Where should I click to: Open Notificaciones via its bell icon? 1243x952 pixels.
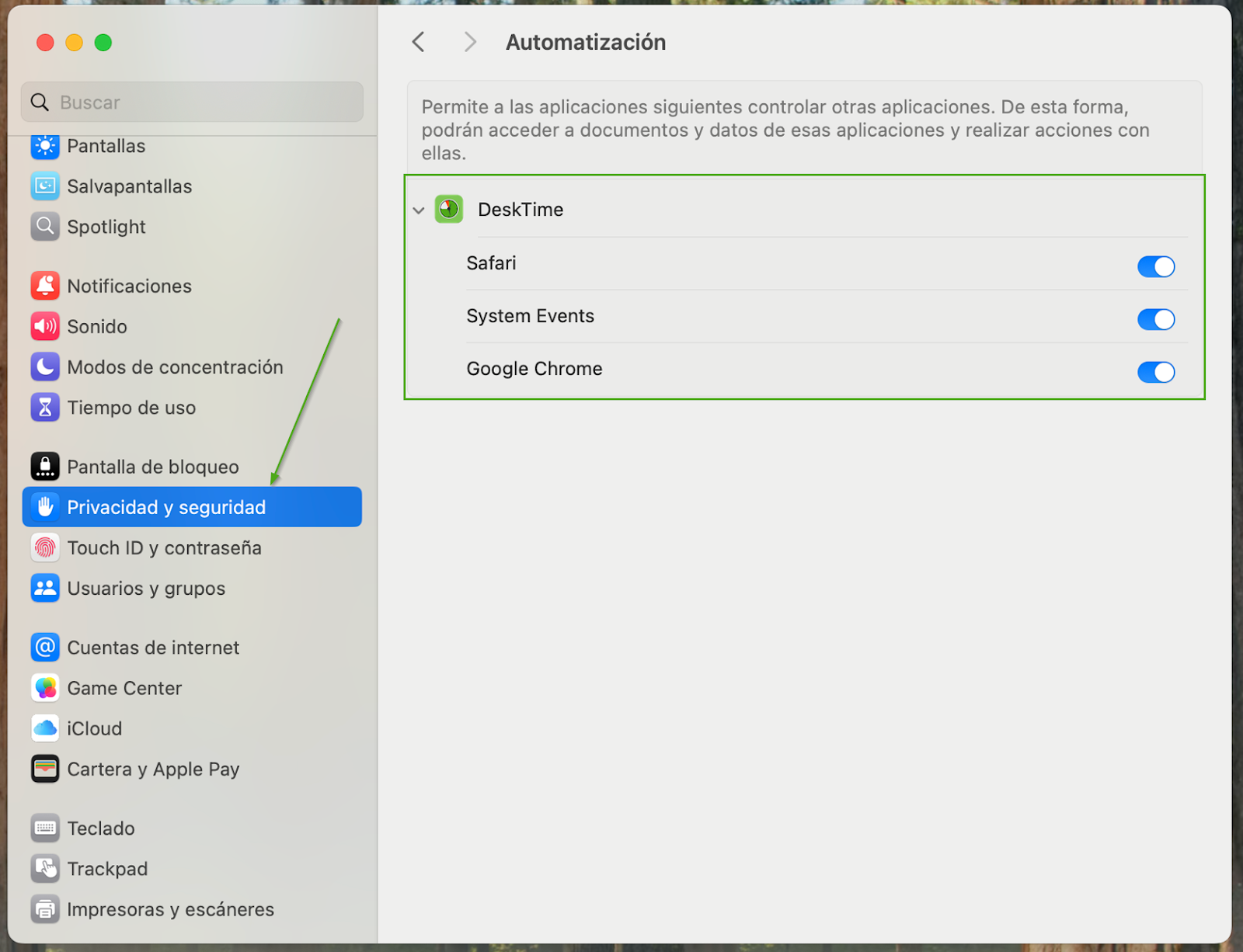point(45,286)
